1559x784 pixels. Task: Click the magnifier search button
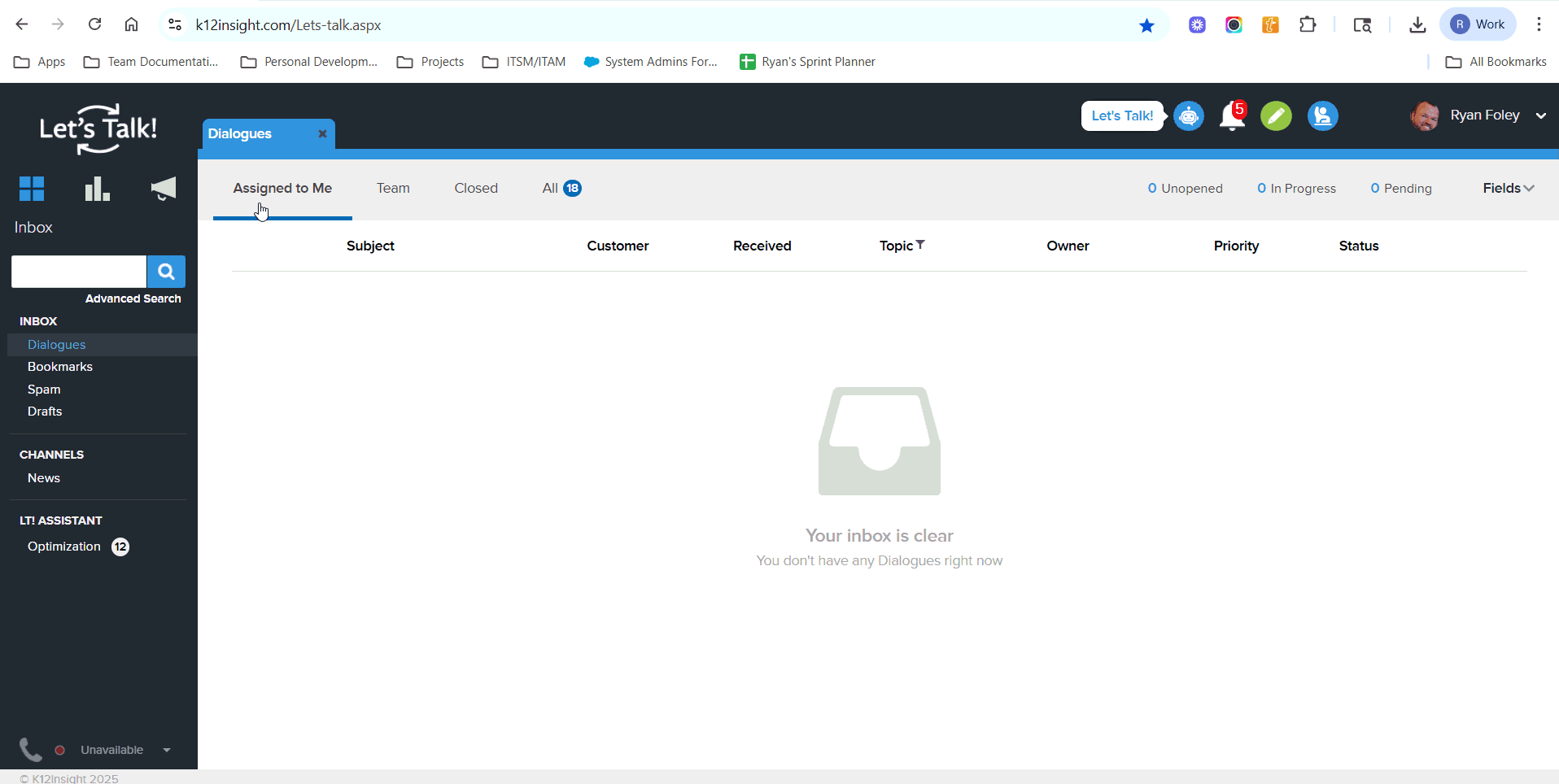[166, 272]
